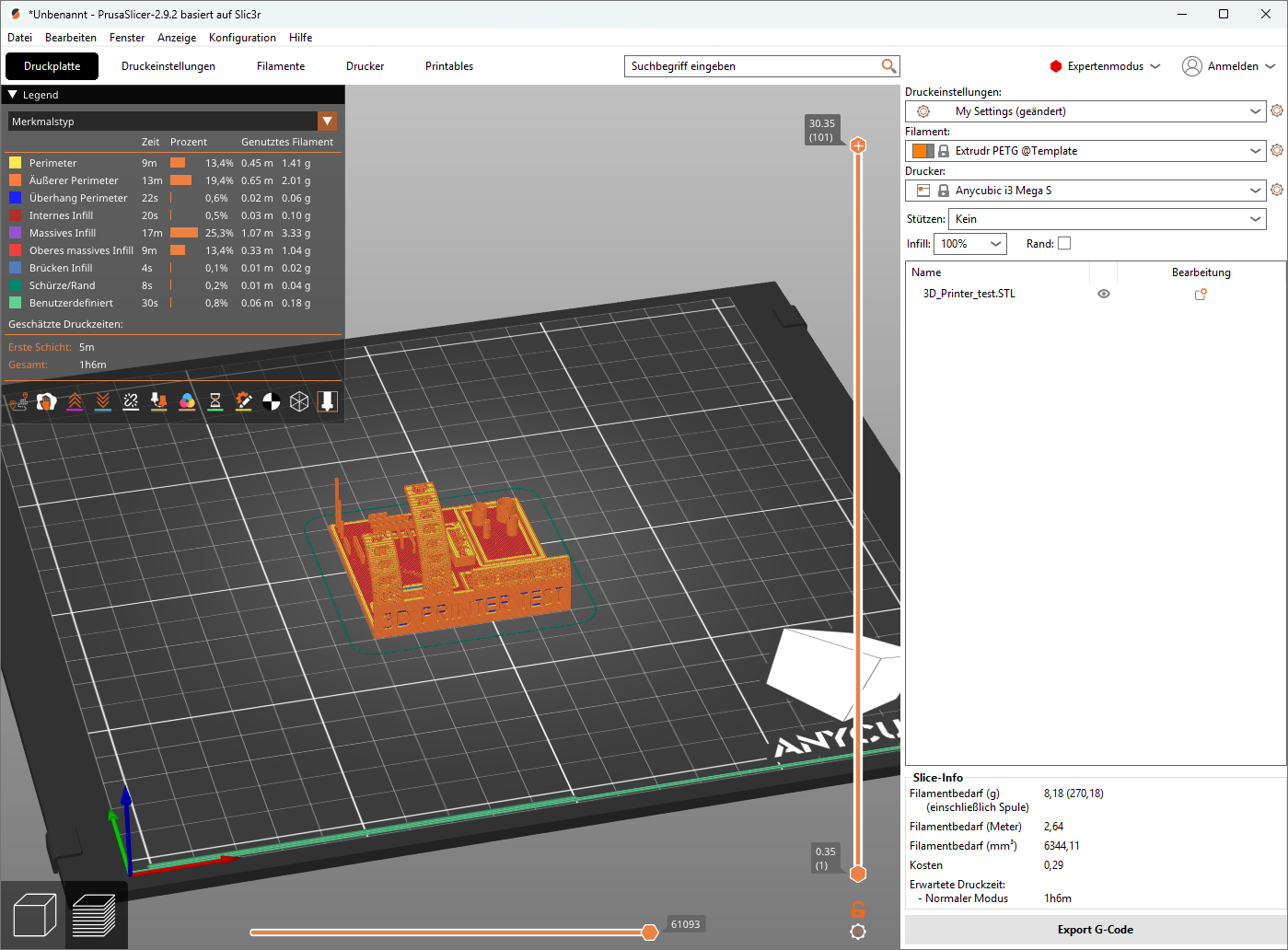Switch to 3D editor cube view
This screenshot has width=1288, height=950.
coord(35,916)
